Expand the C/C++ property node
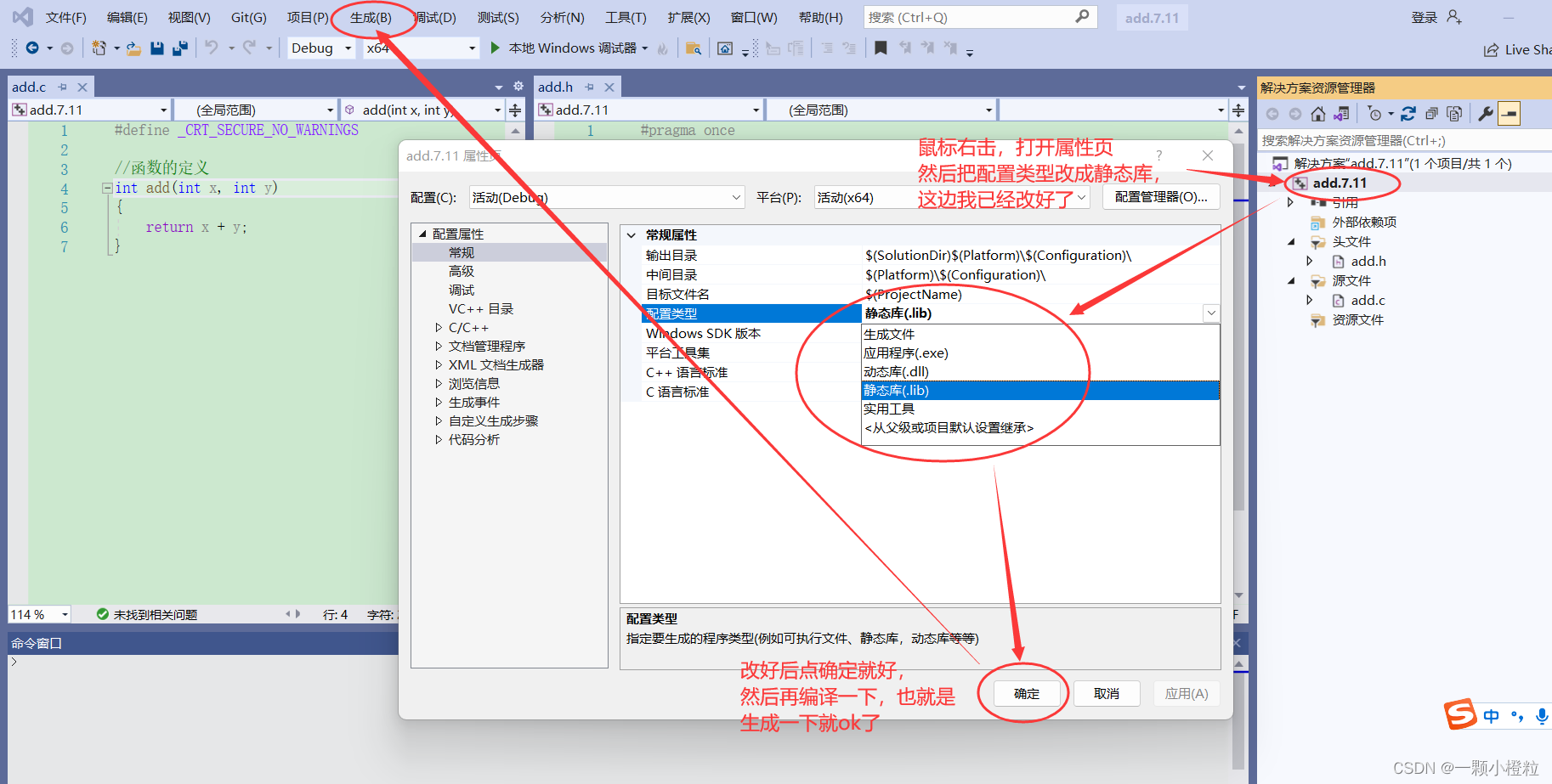This screenshot has width=1552, height=784. pyautogui.click(x=439, y=328)
